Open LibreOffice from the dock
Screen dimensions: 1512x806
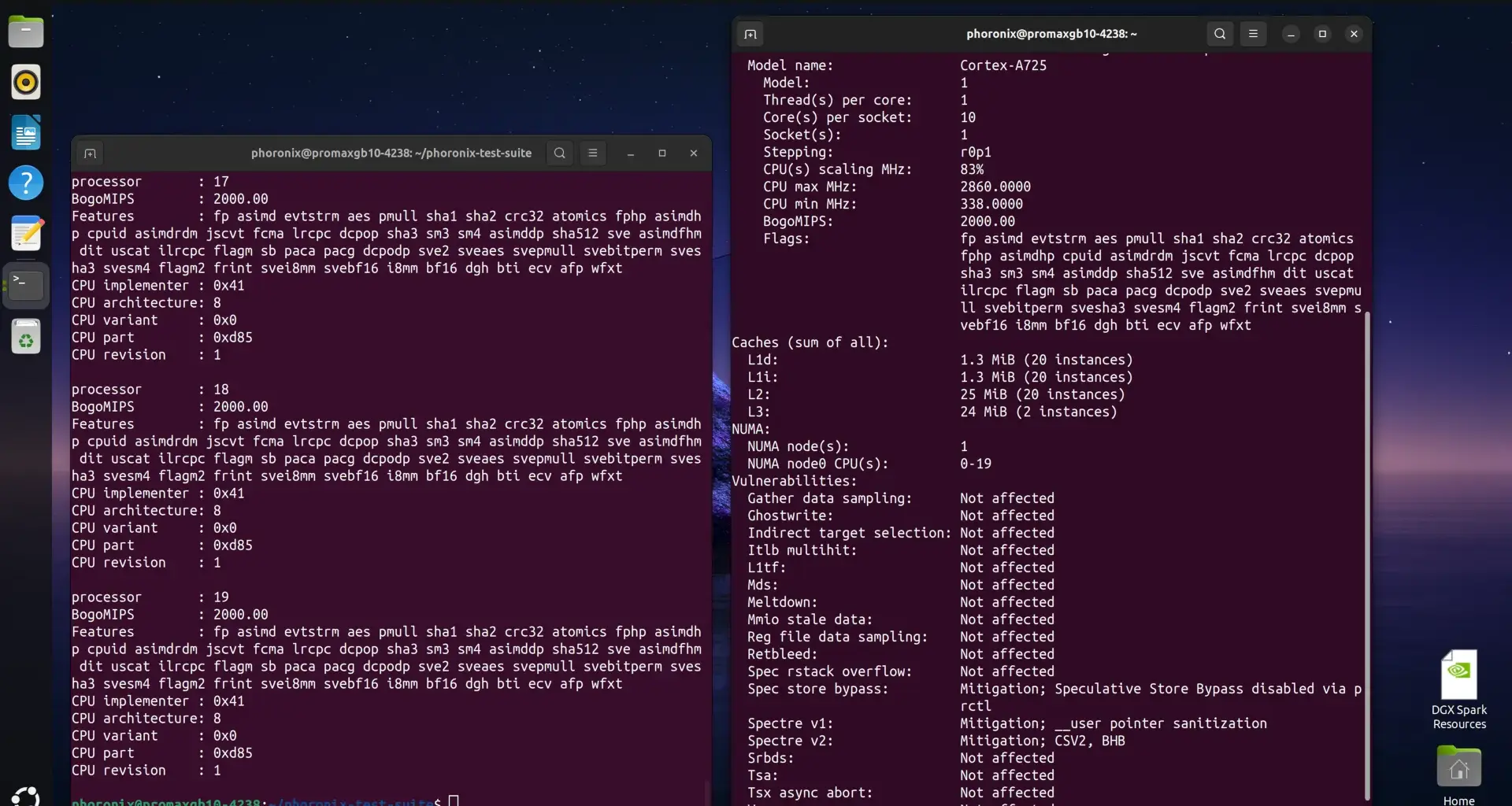click(26, 132)
